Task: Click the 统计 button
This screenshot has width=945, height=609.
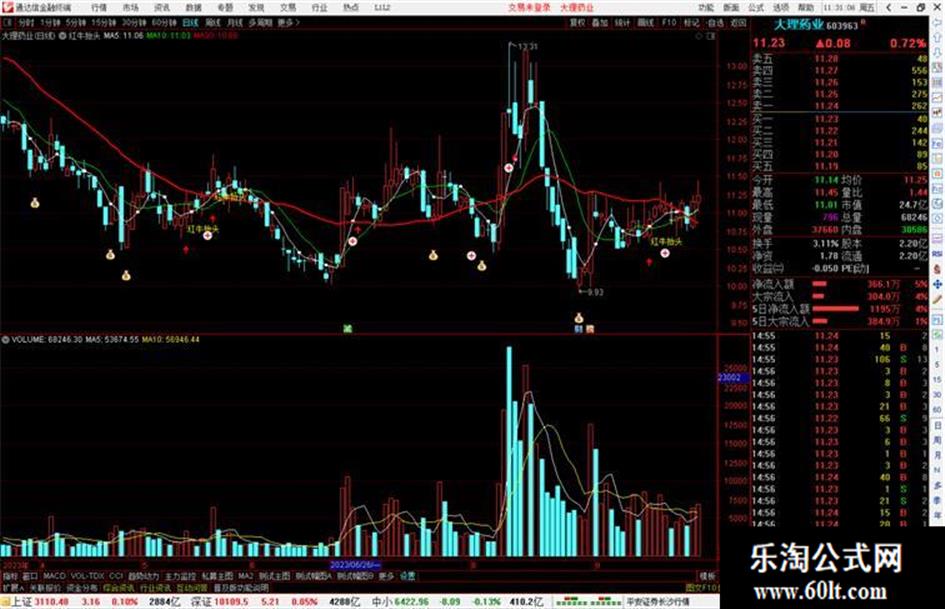Action: (x=622, y=22)
